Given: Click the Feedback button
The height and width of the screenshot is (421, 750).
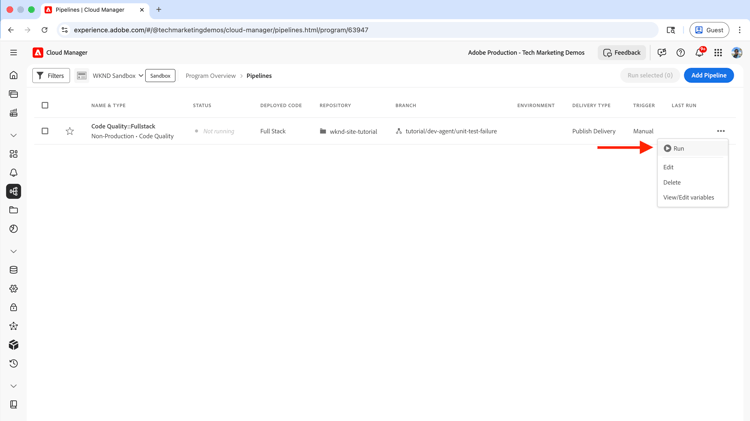Looking at the screenshot, I should (621, 53).
